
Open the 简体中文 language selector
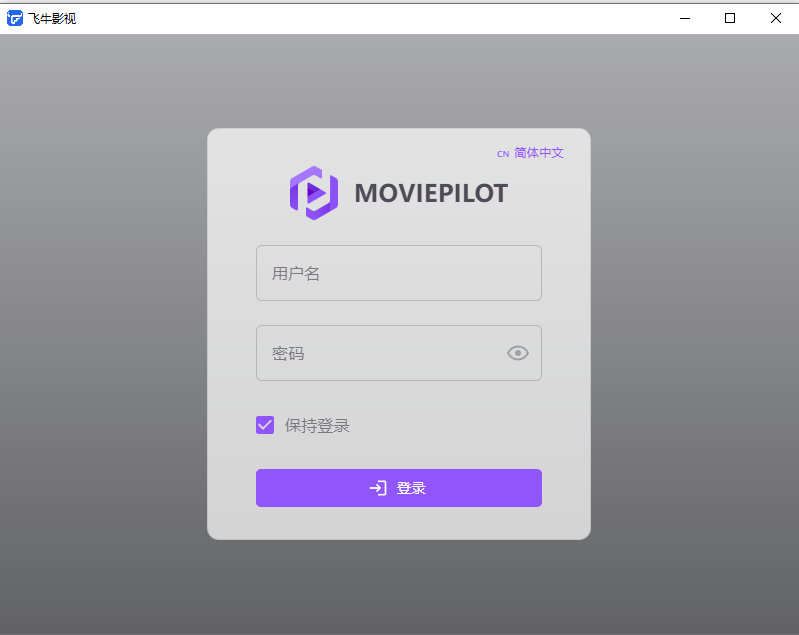click(x=530, y=153)
